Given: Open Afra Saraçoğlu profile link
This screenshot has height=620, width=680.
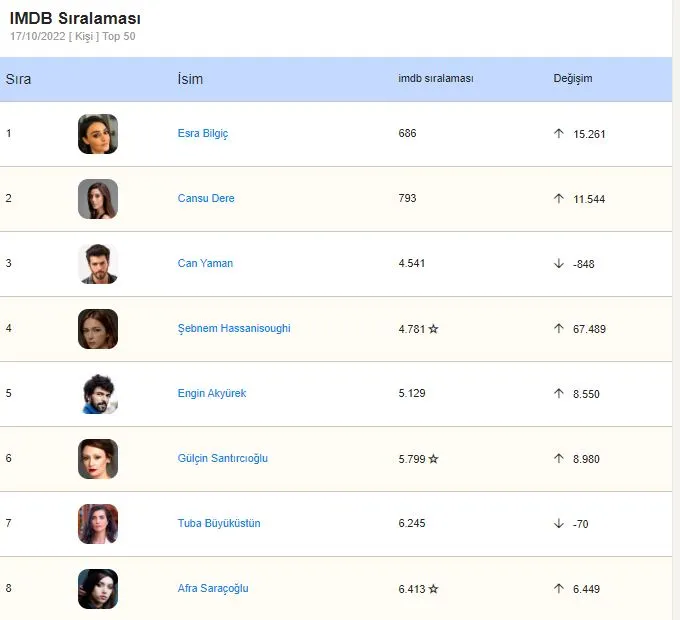Looking at the screenshot, I should (213, 588).
